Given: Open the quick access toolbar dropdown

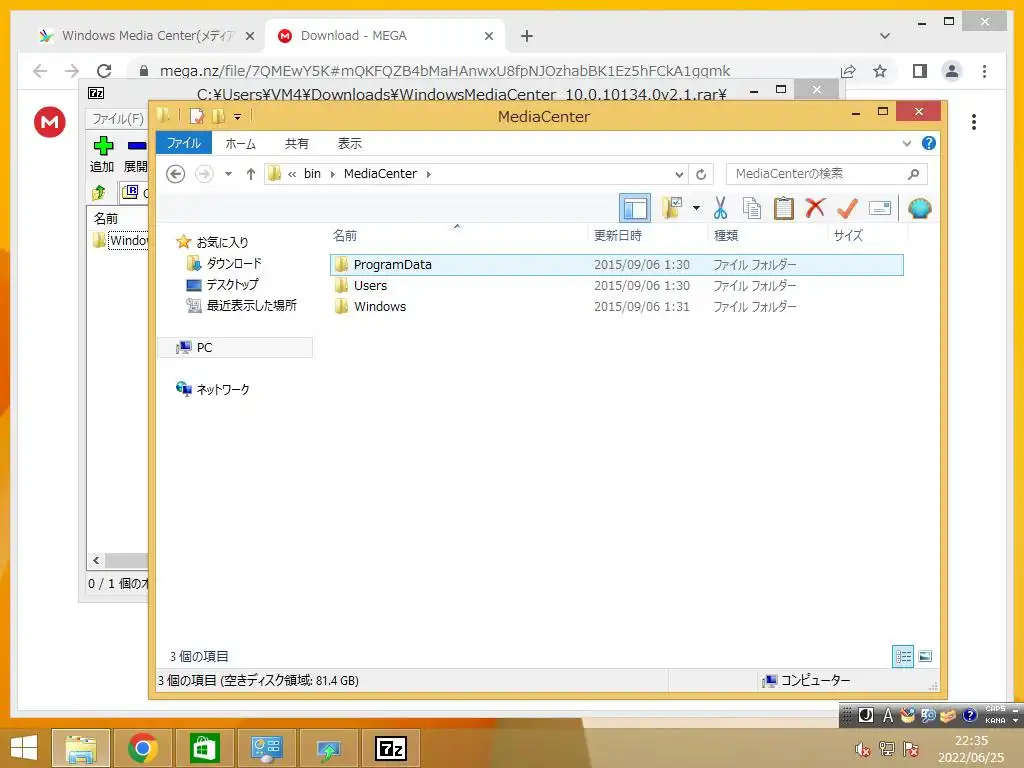Looking at the screenshot, I should click(x=237, y=117).
